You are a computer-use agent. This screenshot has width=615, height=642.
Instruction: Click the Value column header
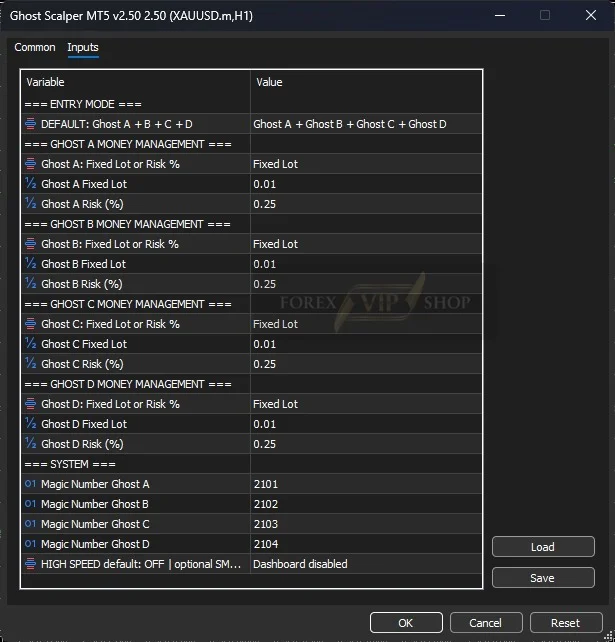click(x=366, y=82)
